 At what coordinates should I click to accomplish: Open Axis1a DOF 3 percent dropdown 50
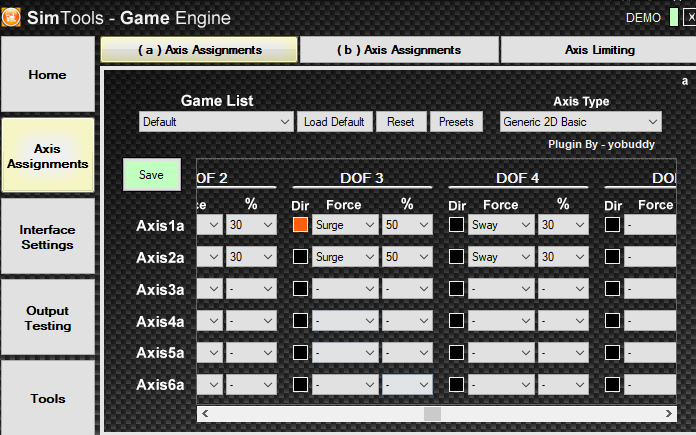[407, 225]
